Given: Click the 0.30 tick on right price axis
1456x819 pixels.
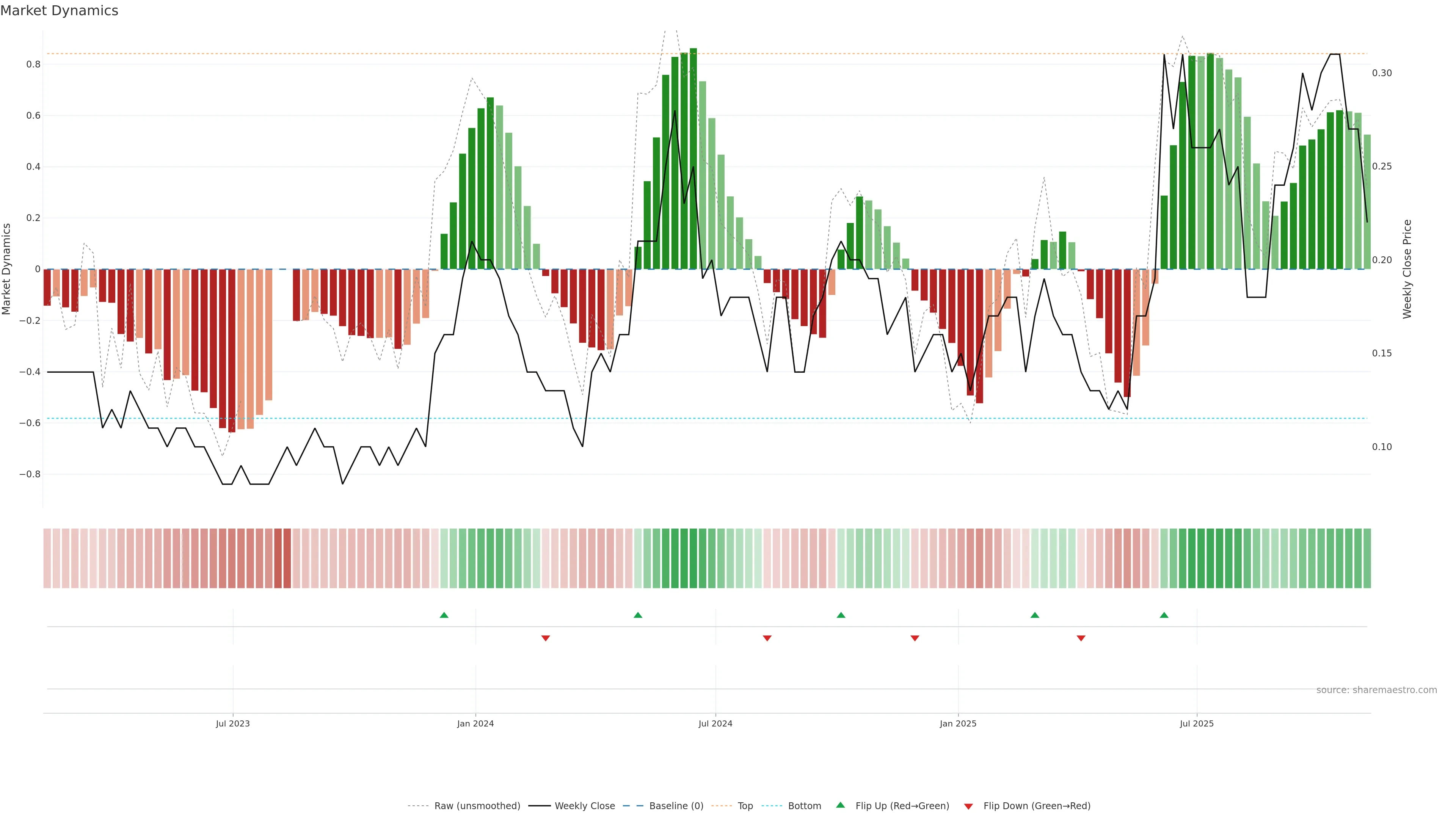Looking at the screenshot, I should pos(1382,73).
